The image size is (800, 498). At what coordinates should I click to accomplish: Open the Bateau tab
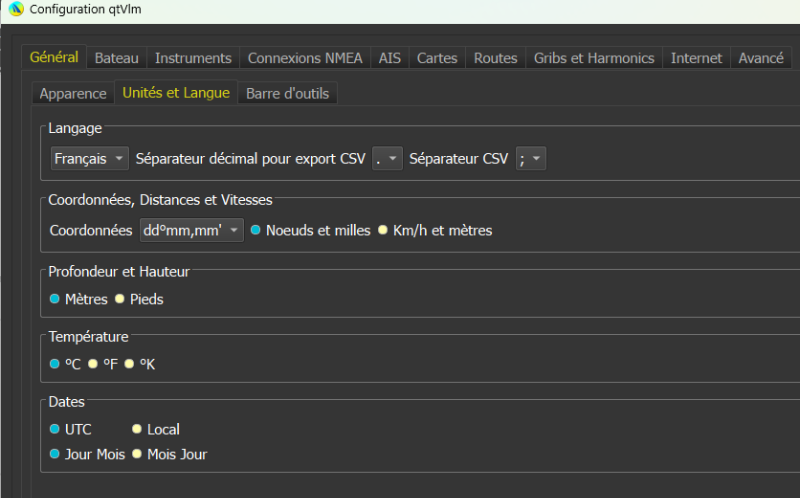[x=116, y=58]
